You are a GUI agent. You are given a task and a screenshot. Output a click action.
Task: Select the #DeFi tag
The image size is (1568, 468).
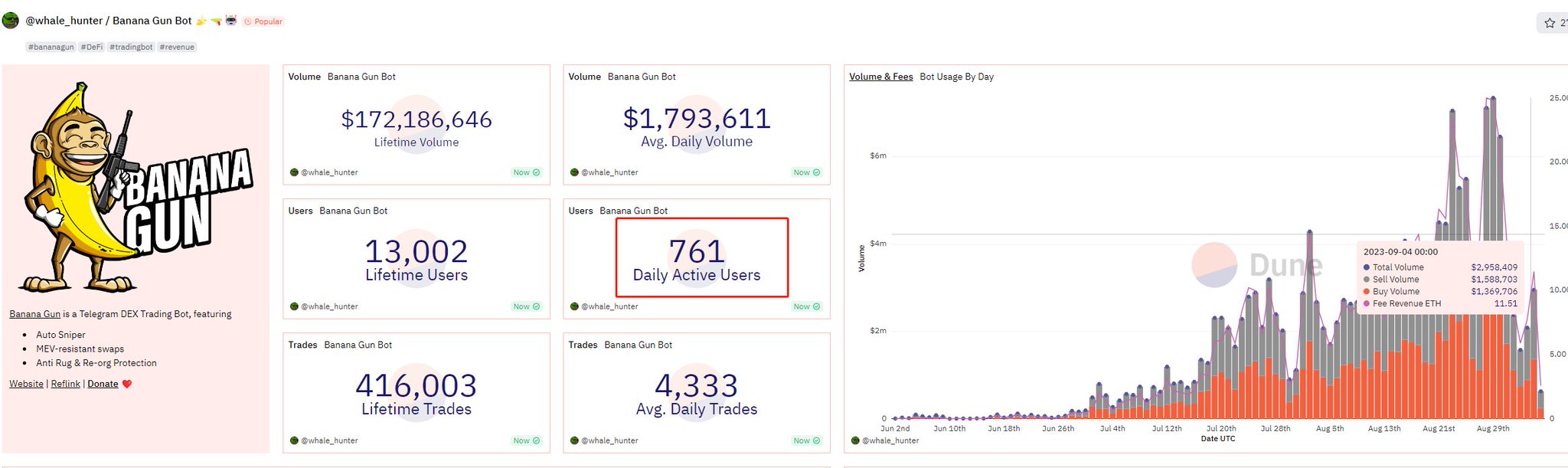(92, 47)
